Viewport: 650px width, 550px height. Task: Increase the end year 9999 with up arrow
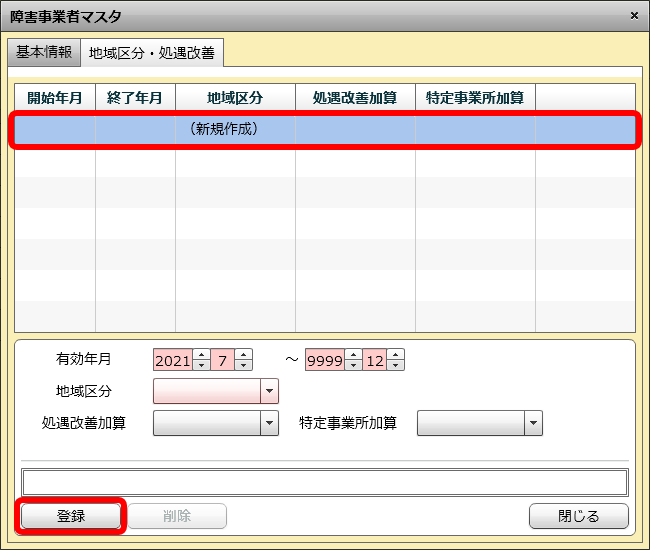[353, 354]
